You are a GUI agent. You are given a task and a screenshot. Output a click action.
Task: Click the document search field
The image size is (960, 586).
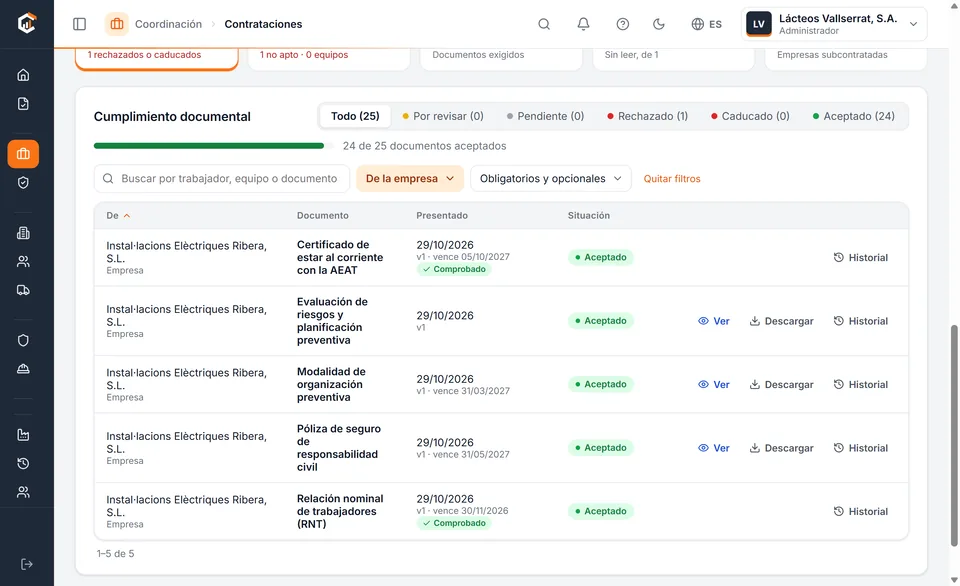222,178
